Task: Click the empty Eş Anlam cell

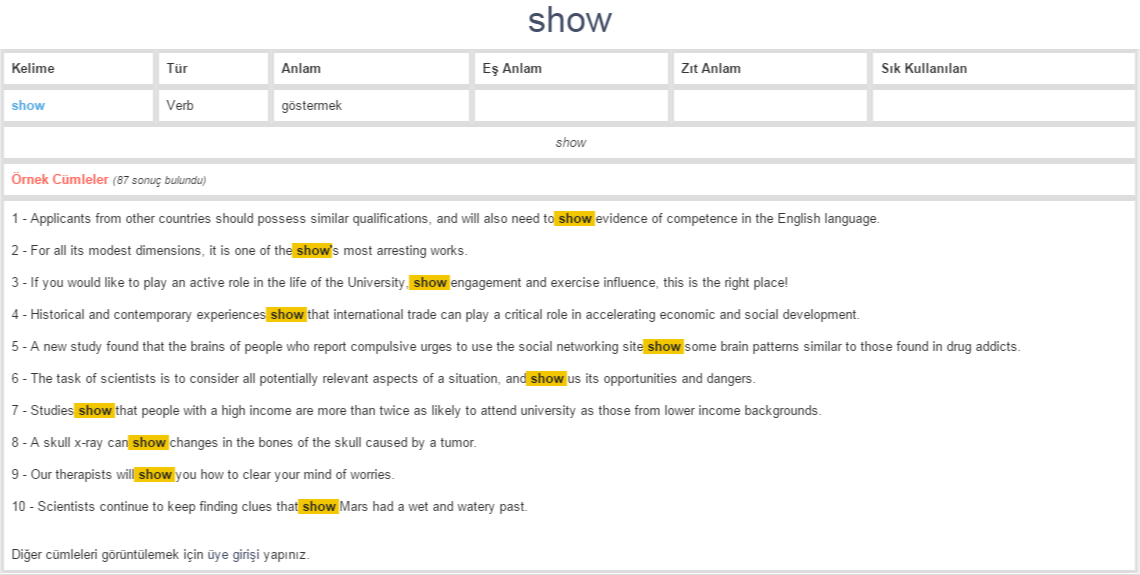Action: point(571,106)
